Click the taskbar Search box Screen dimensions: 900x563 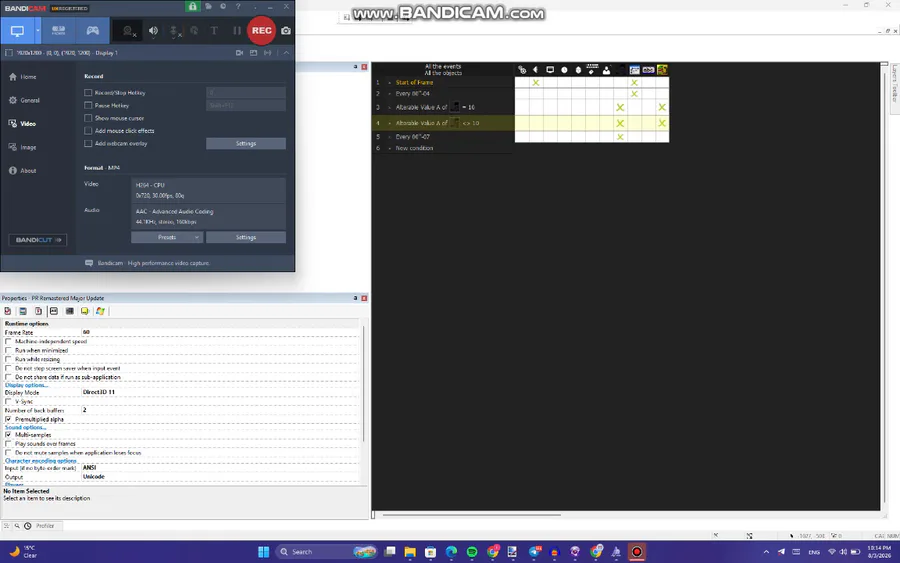326,552
